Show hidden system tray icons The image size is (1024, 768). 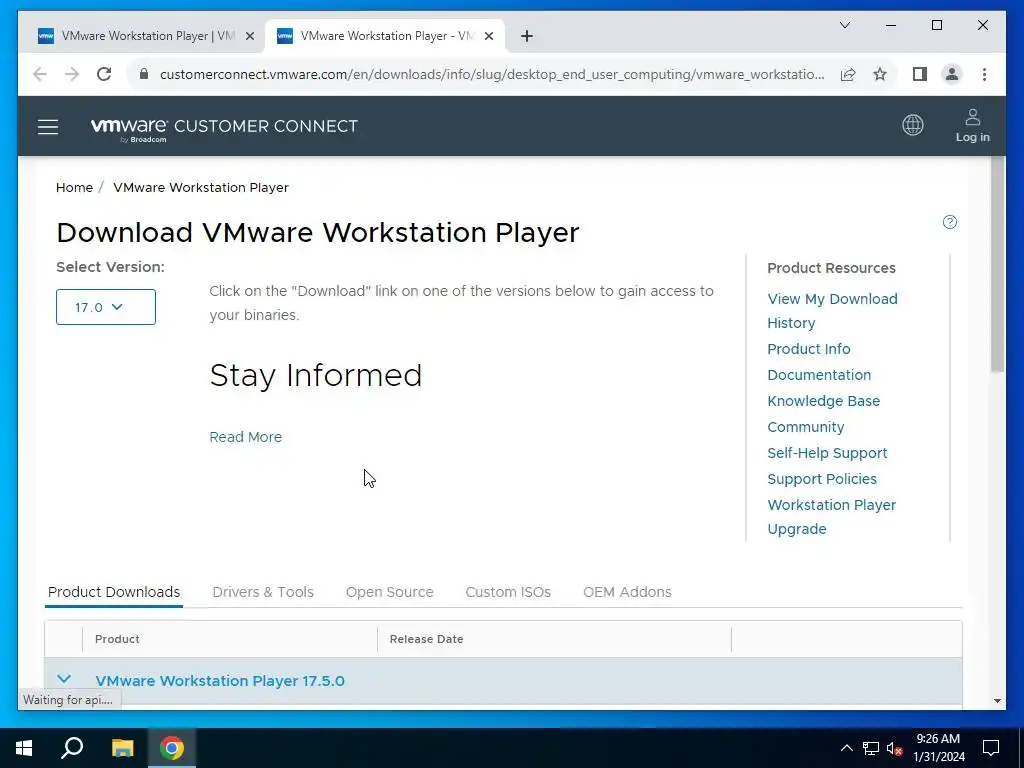point(846,748)
